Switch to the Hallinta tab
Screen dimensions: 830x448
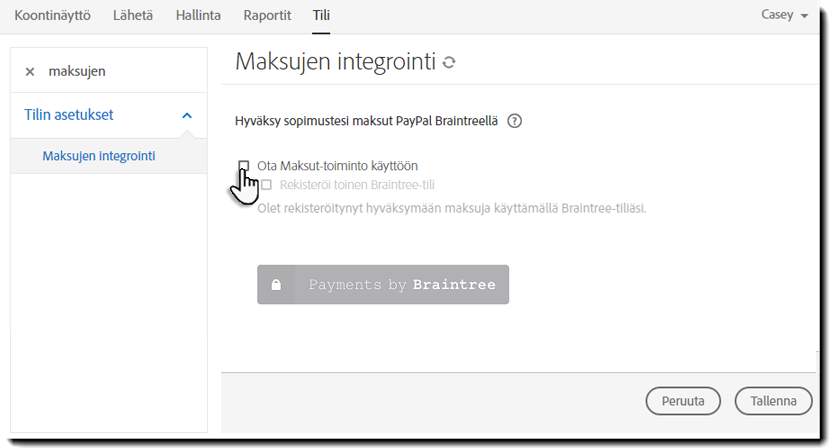click(x=198, y=15)
